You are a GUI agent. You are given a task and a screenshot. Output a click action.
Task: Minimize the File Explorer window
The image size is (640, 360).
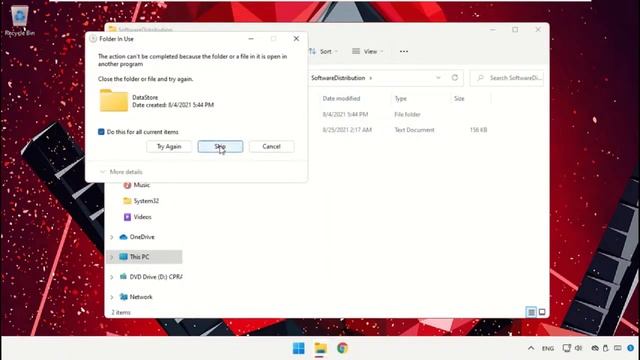coord(493,29)
